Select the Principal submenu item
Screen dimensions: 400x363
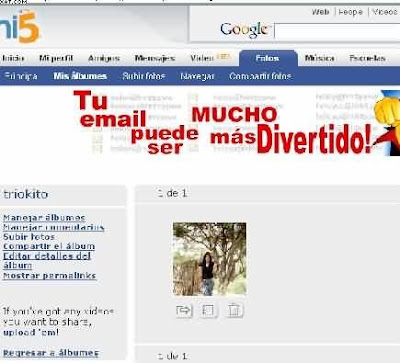[21, 76]
